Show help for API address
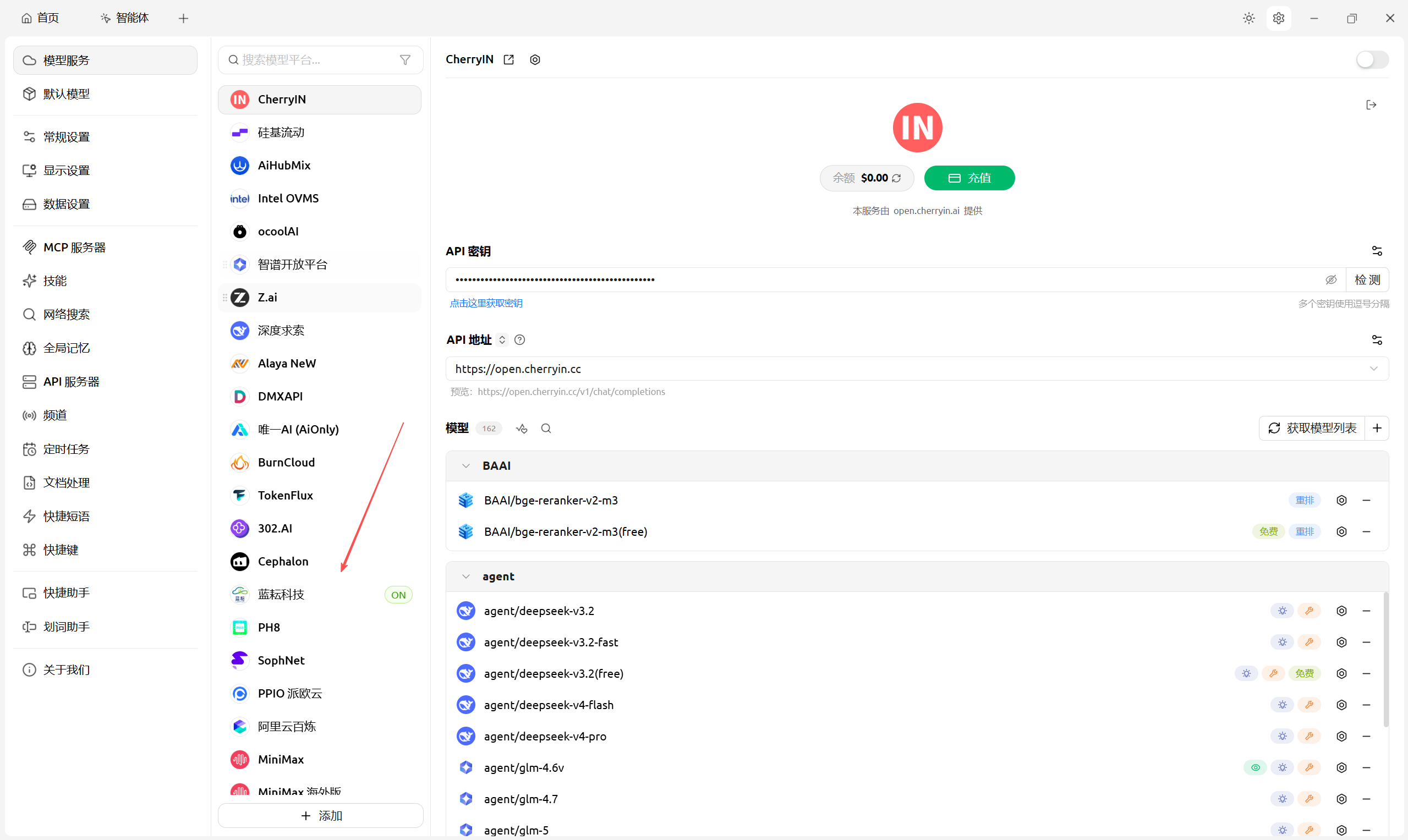Viewport: 1408px width, 840px height. point(519,339)
